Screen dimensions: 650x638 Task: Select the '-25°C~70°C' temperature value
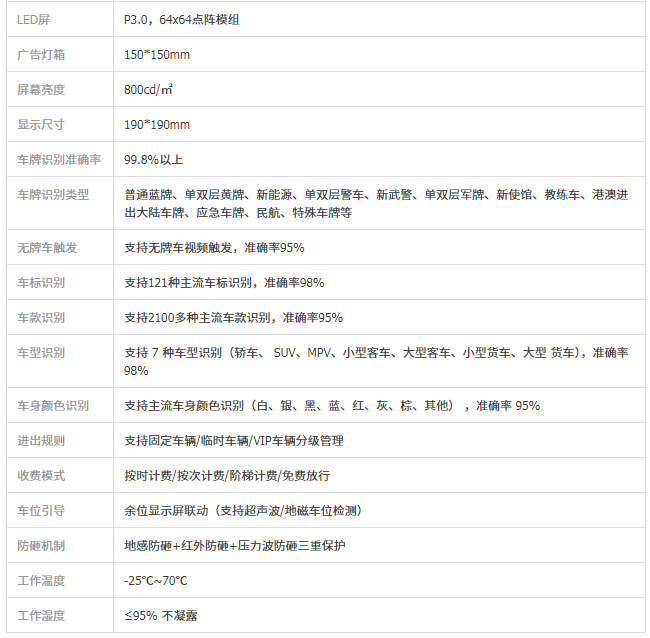click(x=155, y=581)
